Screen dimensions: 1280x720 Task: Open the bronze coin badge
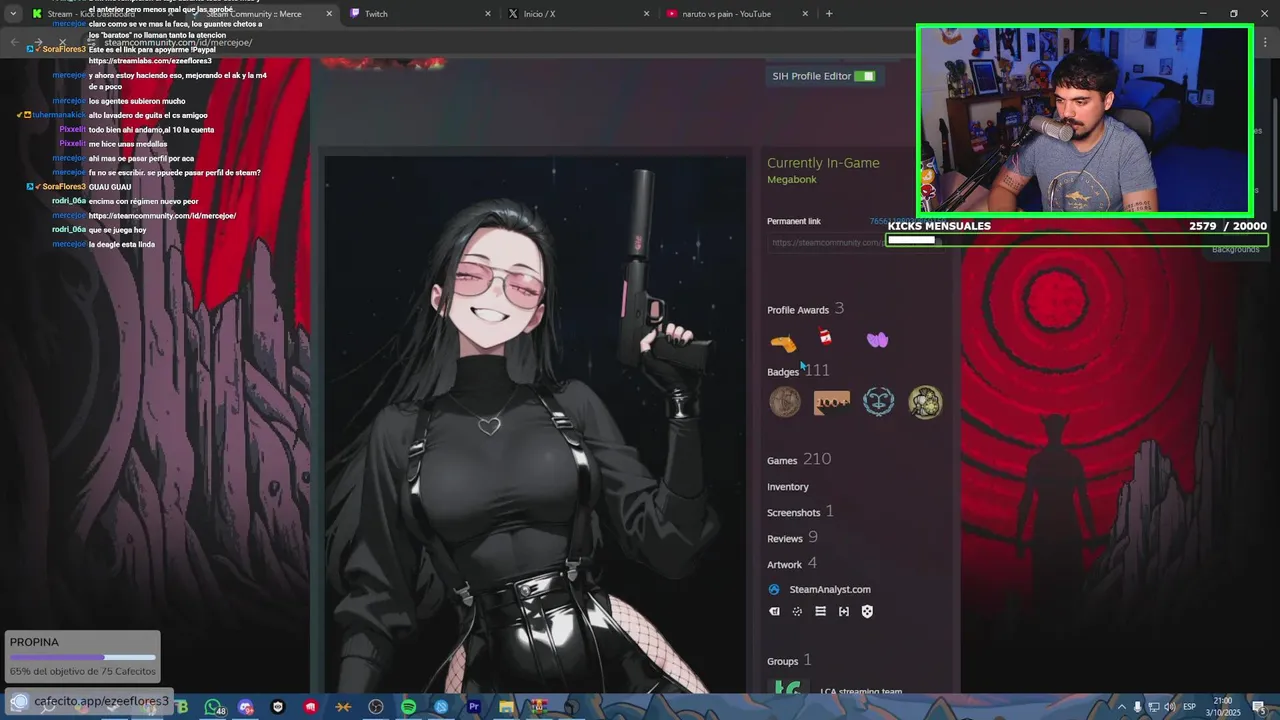pyautogui.click(x=785, y=402)
